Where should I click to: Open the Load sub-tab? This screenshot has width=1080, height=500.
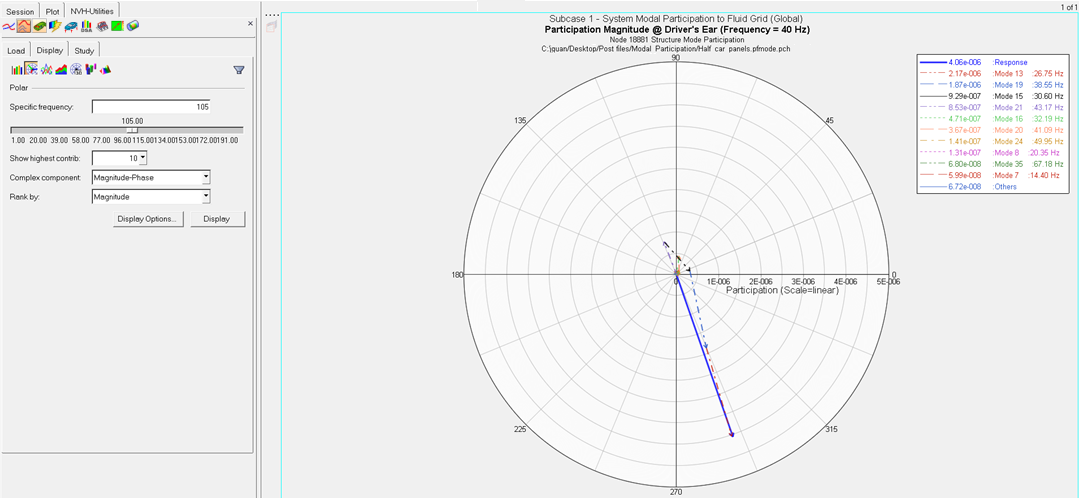pyautogui.click(x=17, y=50)
